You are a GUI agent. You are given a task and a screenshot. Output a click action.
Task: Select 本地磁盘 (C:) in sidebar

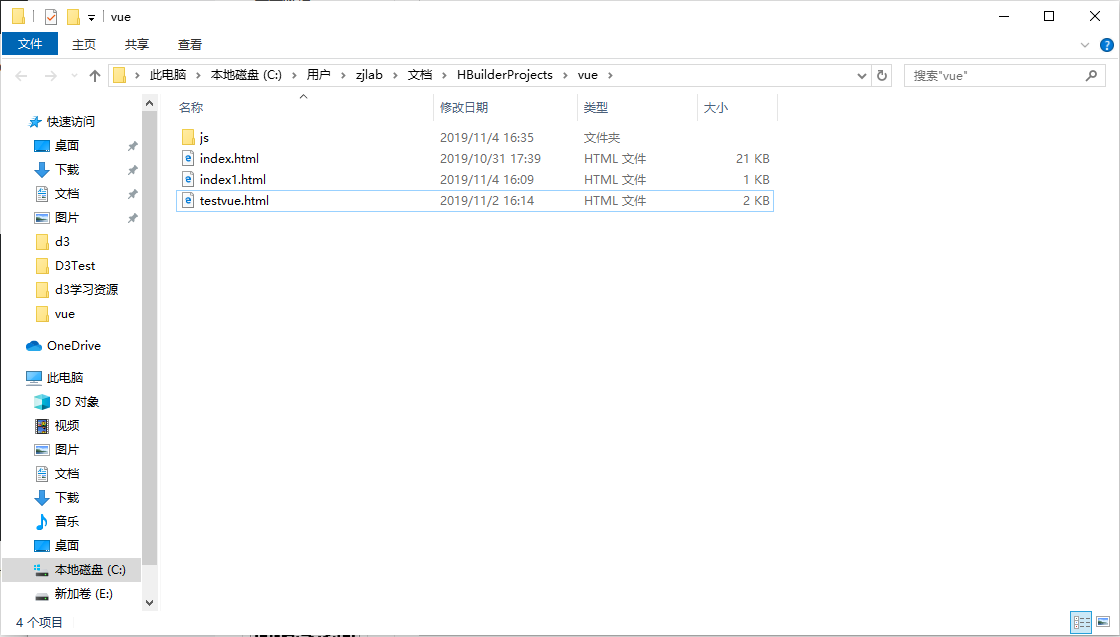pos(72,570)
